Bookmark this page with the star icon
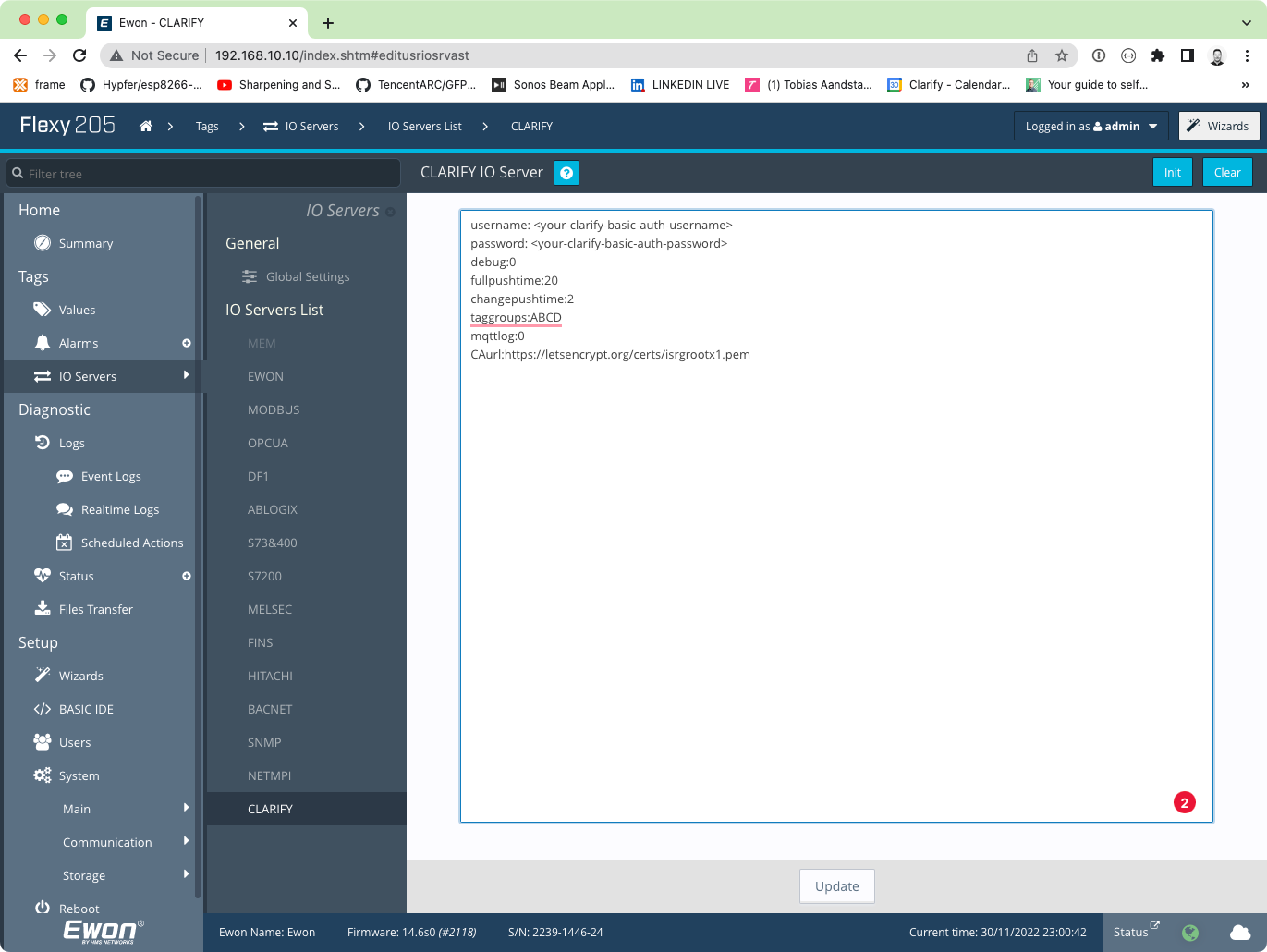1267x952 pixels. 1062,55
